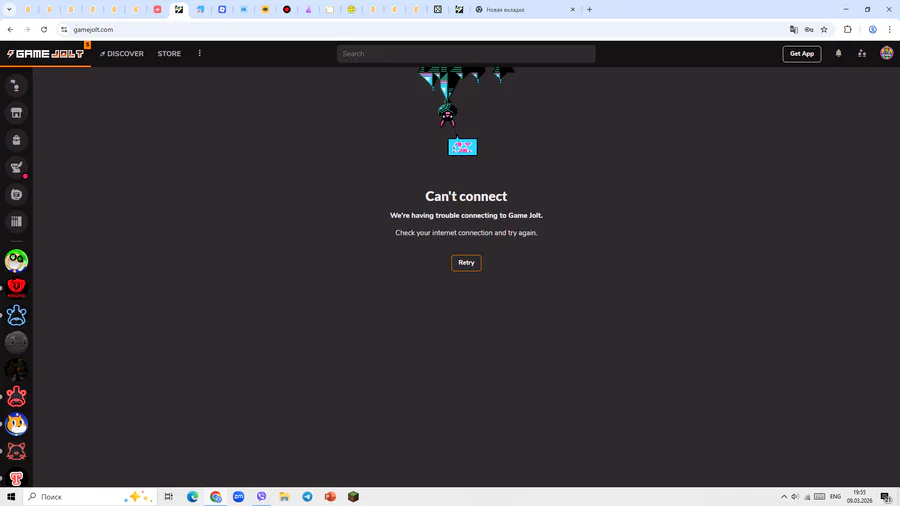The width and height of the screenshot is (900, 506).
Task: Click the taskbar Поиск search box
Action: [90, 496]
